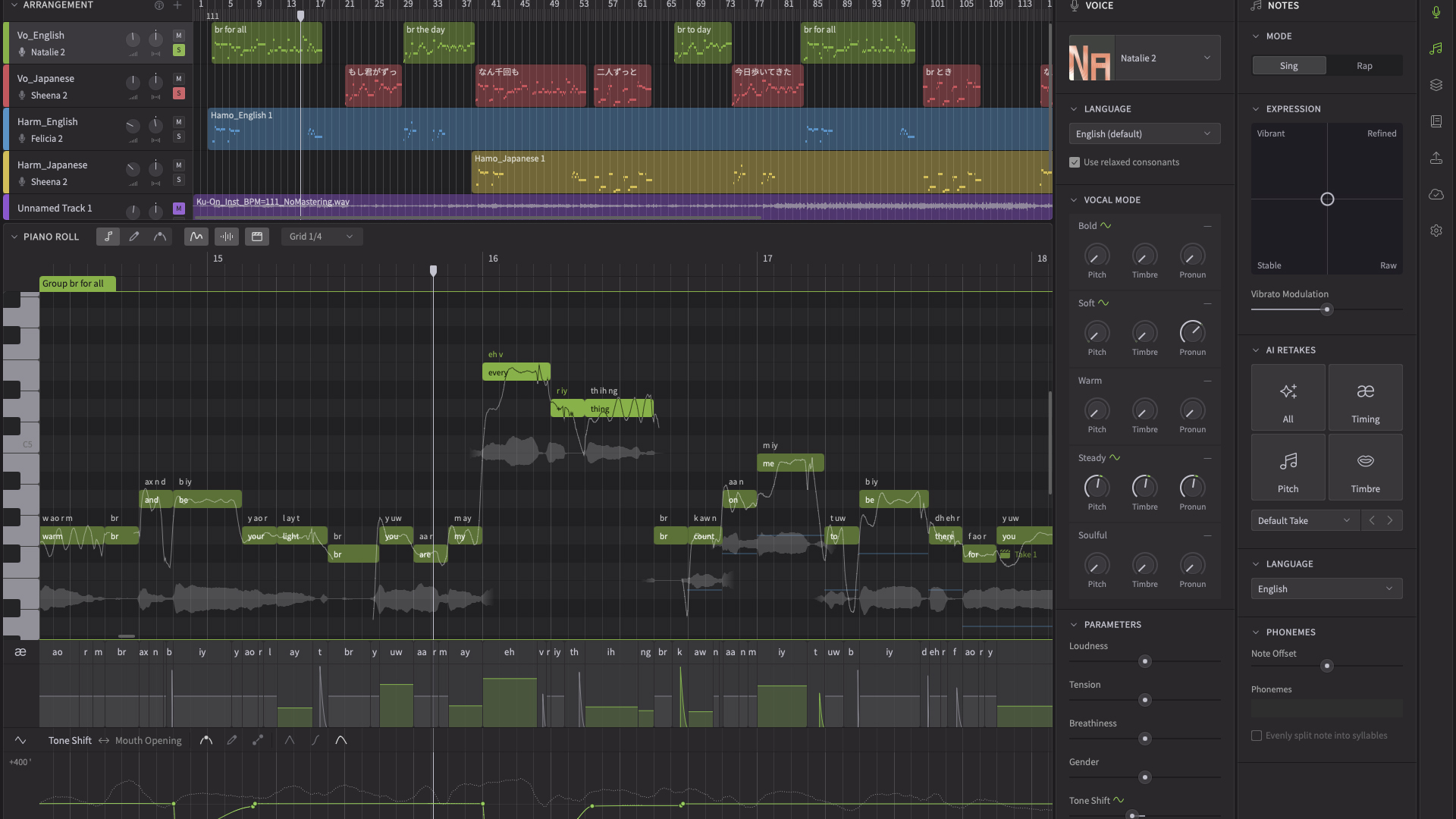The height and width of the screenshot is (819, 1456).
Task: Select the Sing mode tab
Action: pos(1288,66)
